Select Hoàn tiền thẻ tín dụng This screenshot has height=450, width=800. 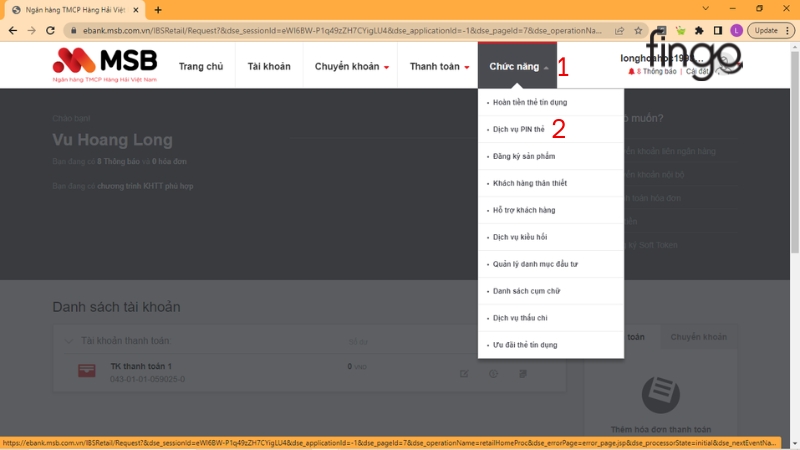point(551,103)
